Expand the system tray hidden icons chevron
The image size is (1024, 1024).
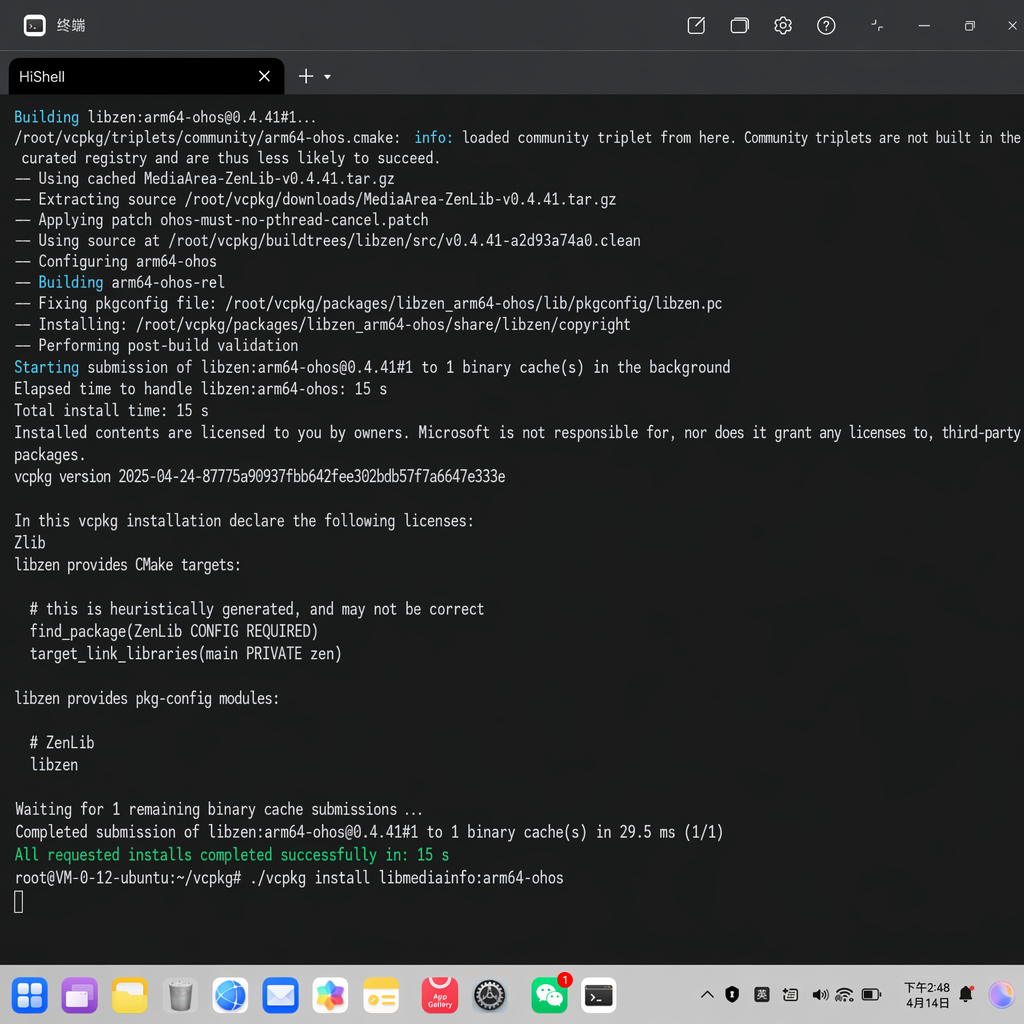click(707, 995)
